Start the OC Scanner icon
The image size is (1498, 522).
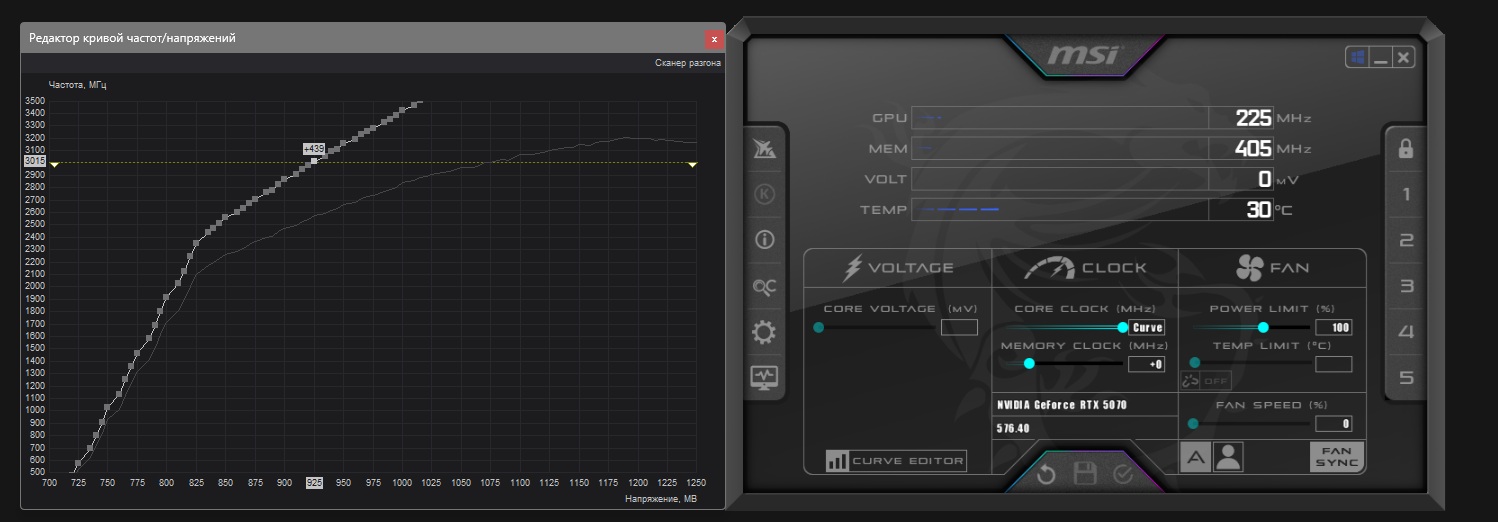point(765,287)
